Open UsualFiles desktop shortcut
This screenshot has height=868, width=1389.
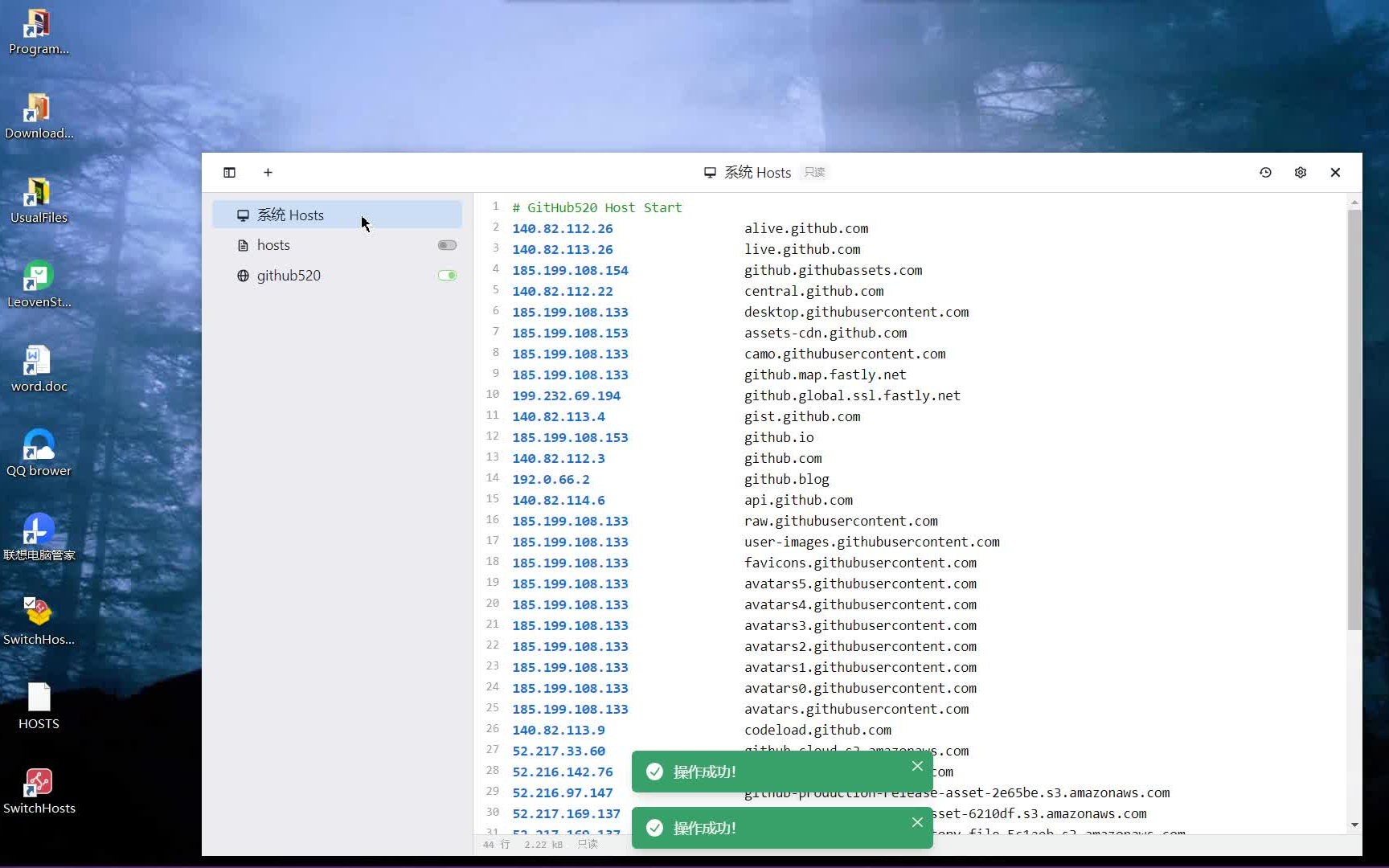tap(39, 201)
